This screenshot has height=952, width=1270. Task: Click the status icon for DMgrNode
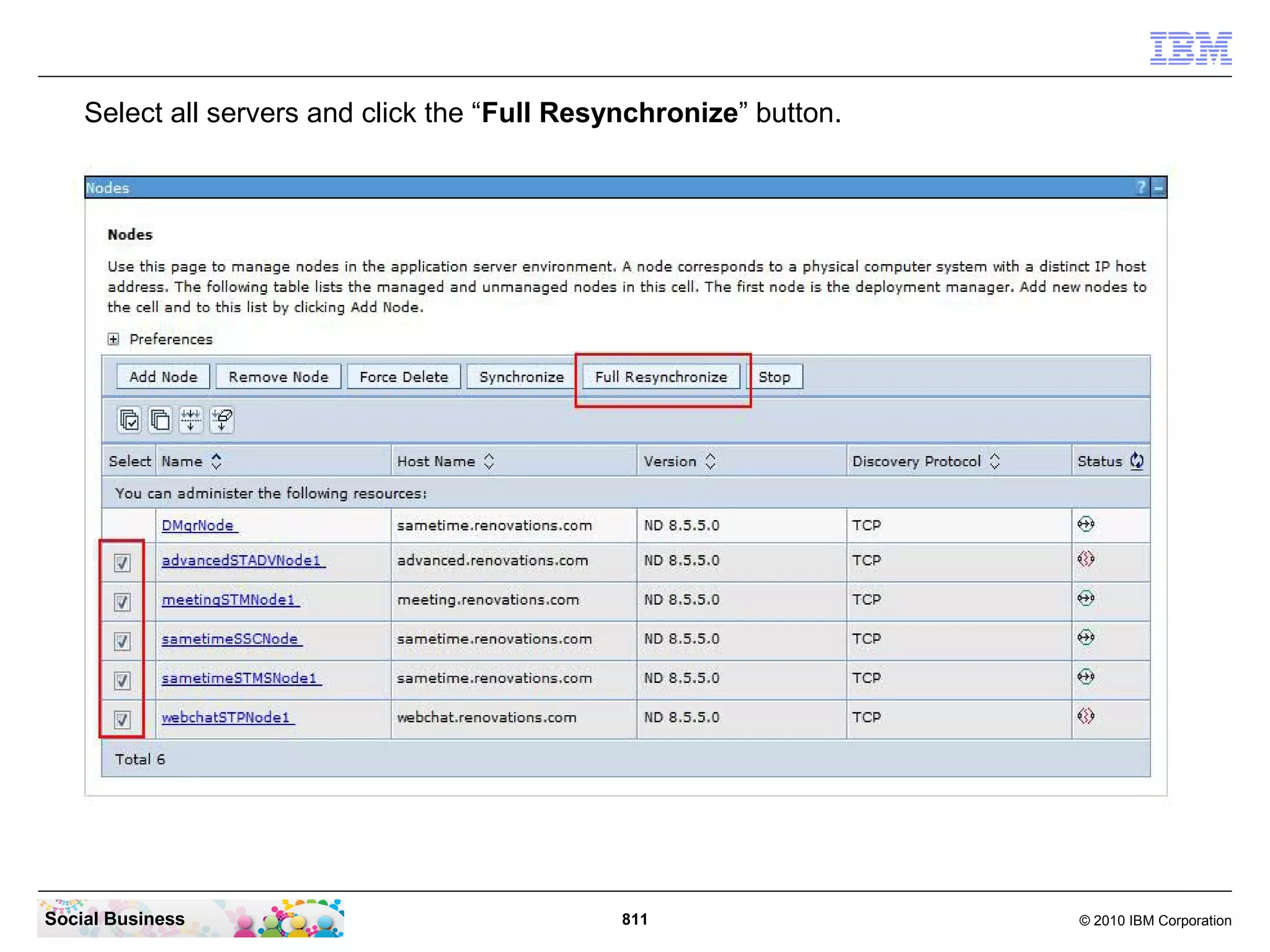coord(1086,524)
